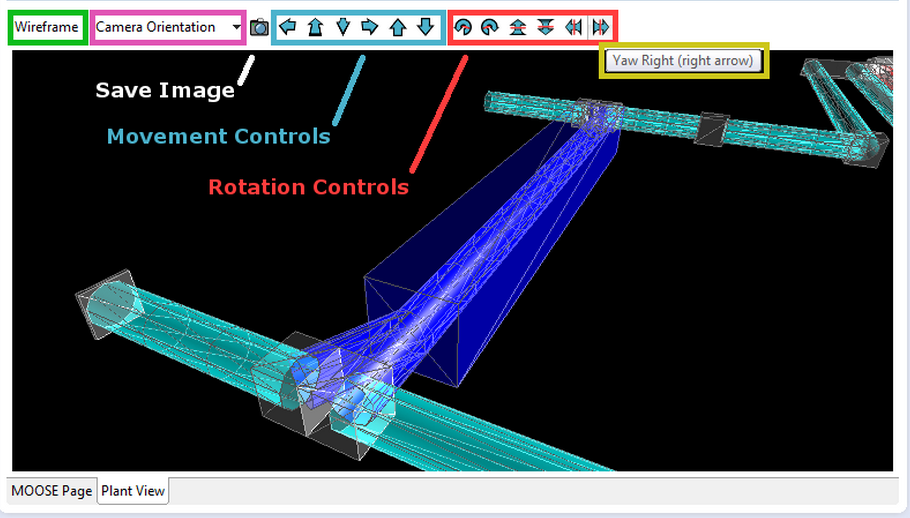Yaw the camera left

pyautogui.click(x=573, y=27)
